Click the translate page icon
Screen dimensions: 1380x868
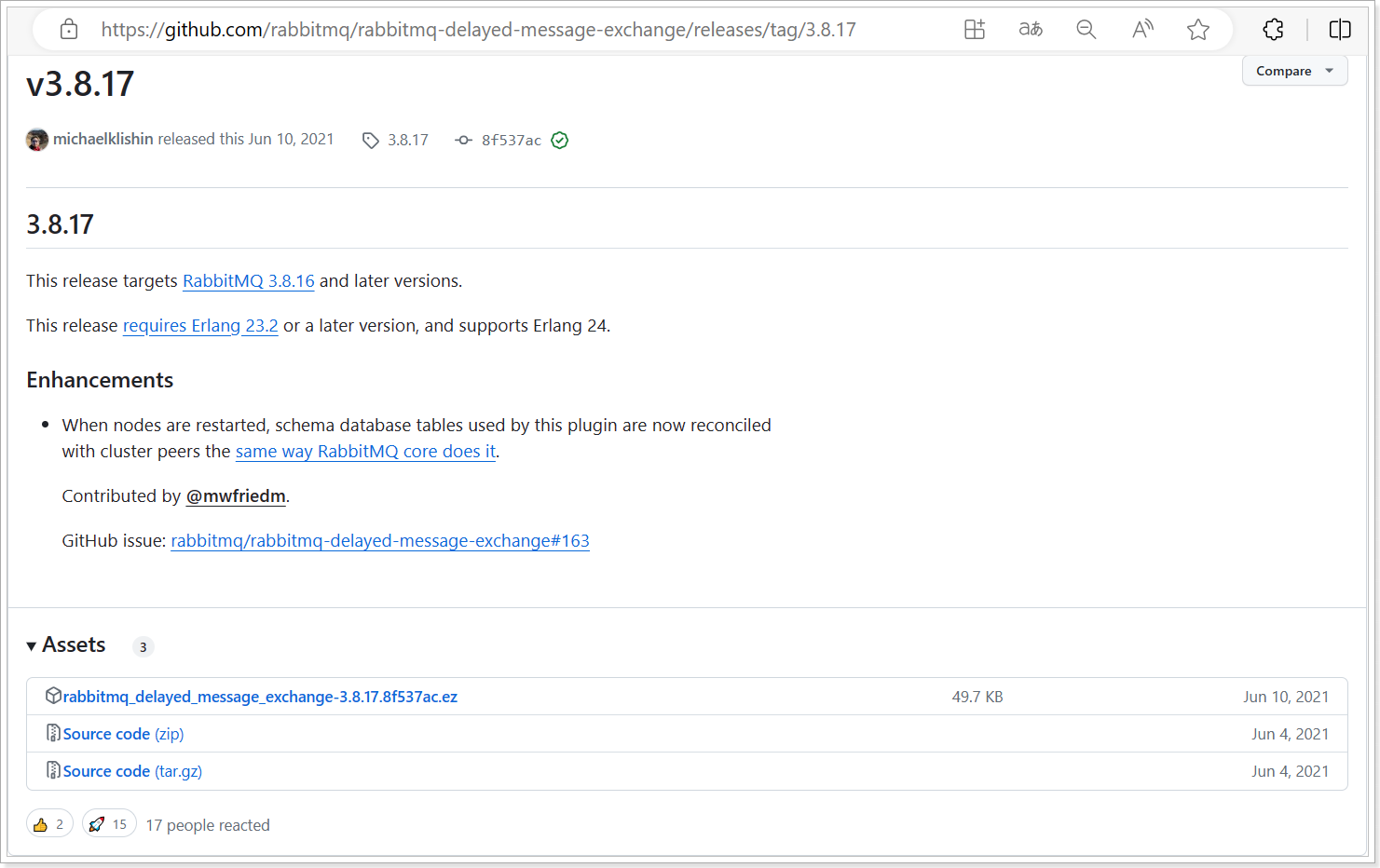point(1031,30)
